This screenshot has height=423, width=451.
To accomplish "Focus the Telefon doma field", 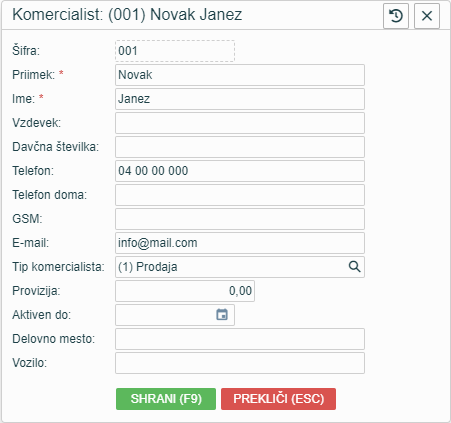I will [x=240, y=195].
